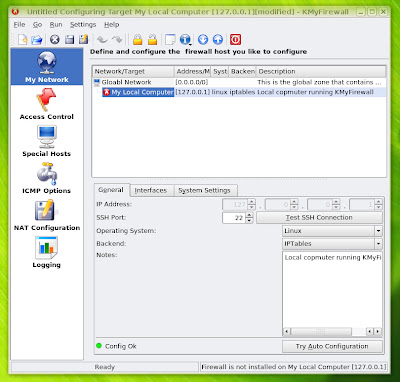
Task: Click the first IP octet field 127
Action: click(235, 204)
